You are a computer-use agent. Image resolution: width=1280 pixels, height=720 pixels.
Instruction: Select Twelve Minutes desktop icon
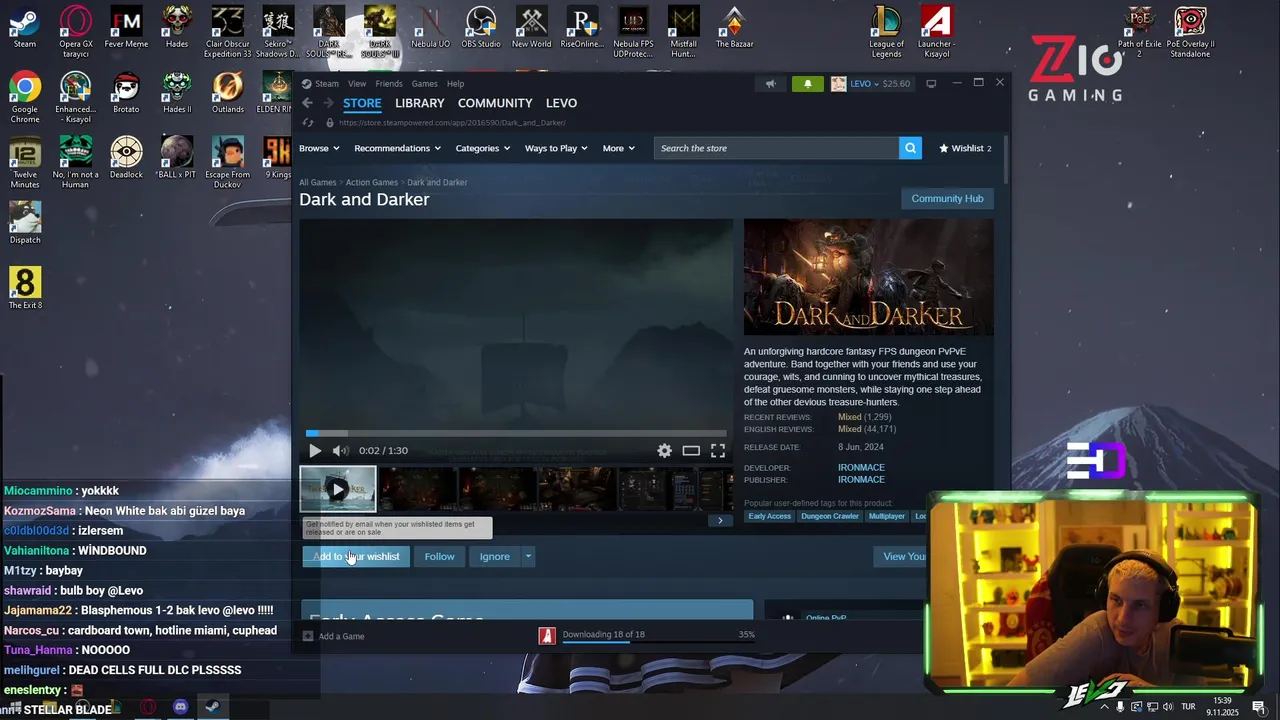click(25, 162)
